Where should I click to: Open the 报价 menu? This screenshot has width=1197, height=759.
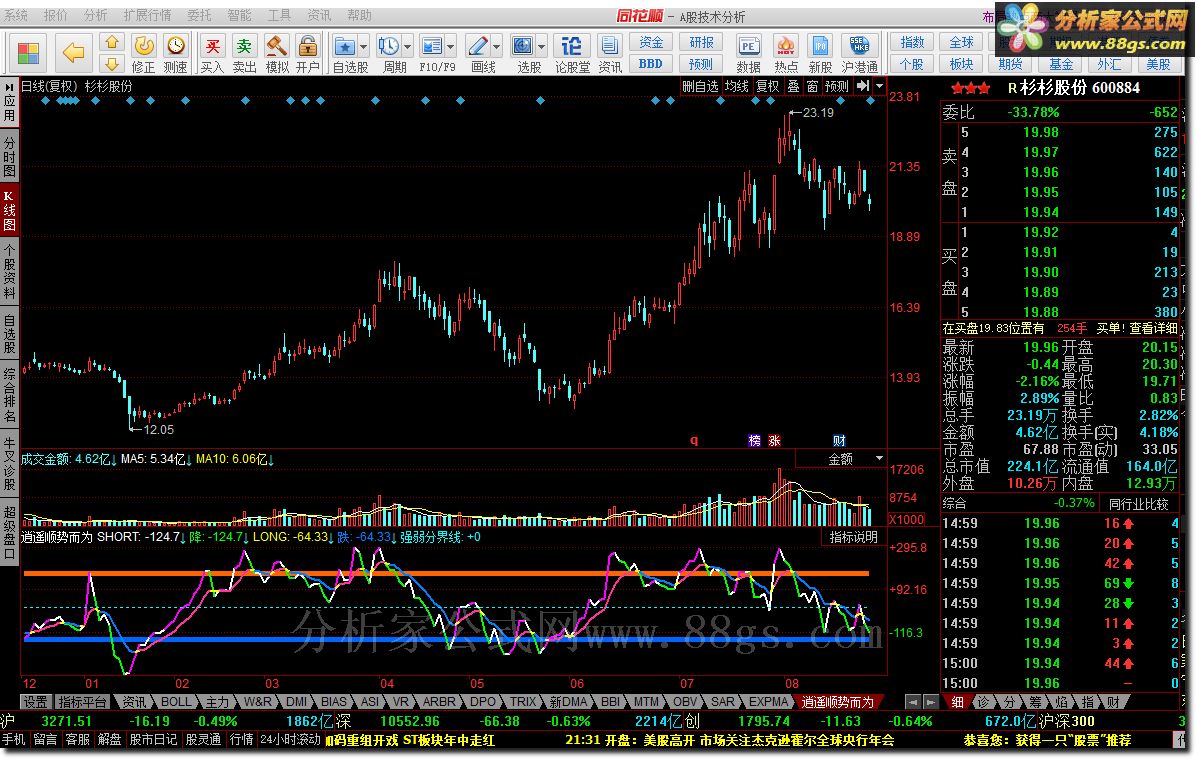coord(55,15)
